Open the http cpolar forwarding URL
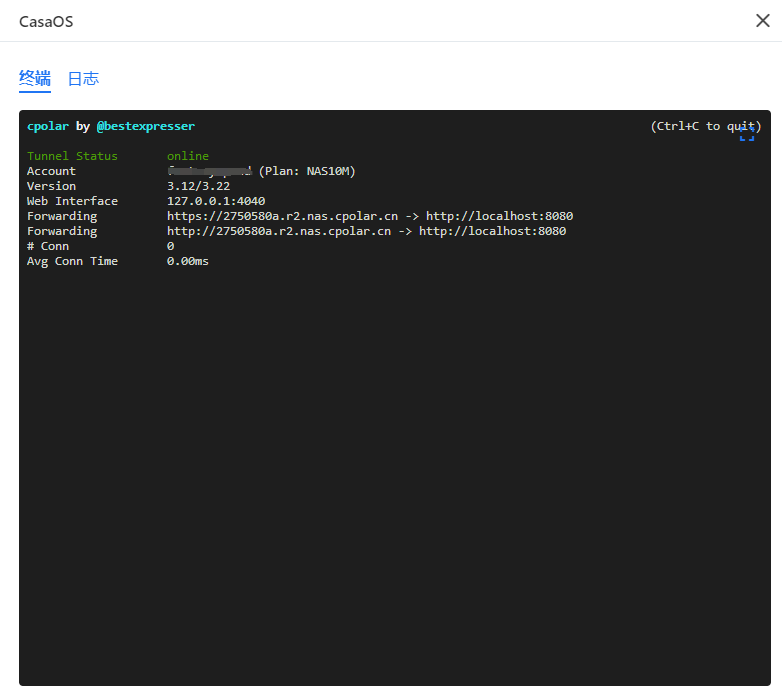Image resolution: width=782 pixels, height=693 pixels. (x=279, y=231)
